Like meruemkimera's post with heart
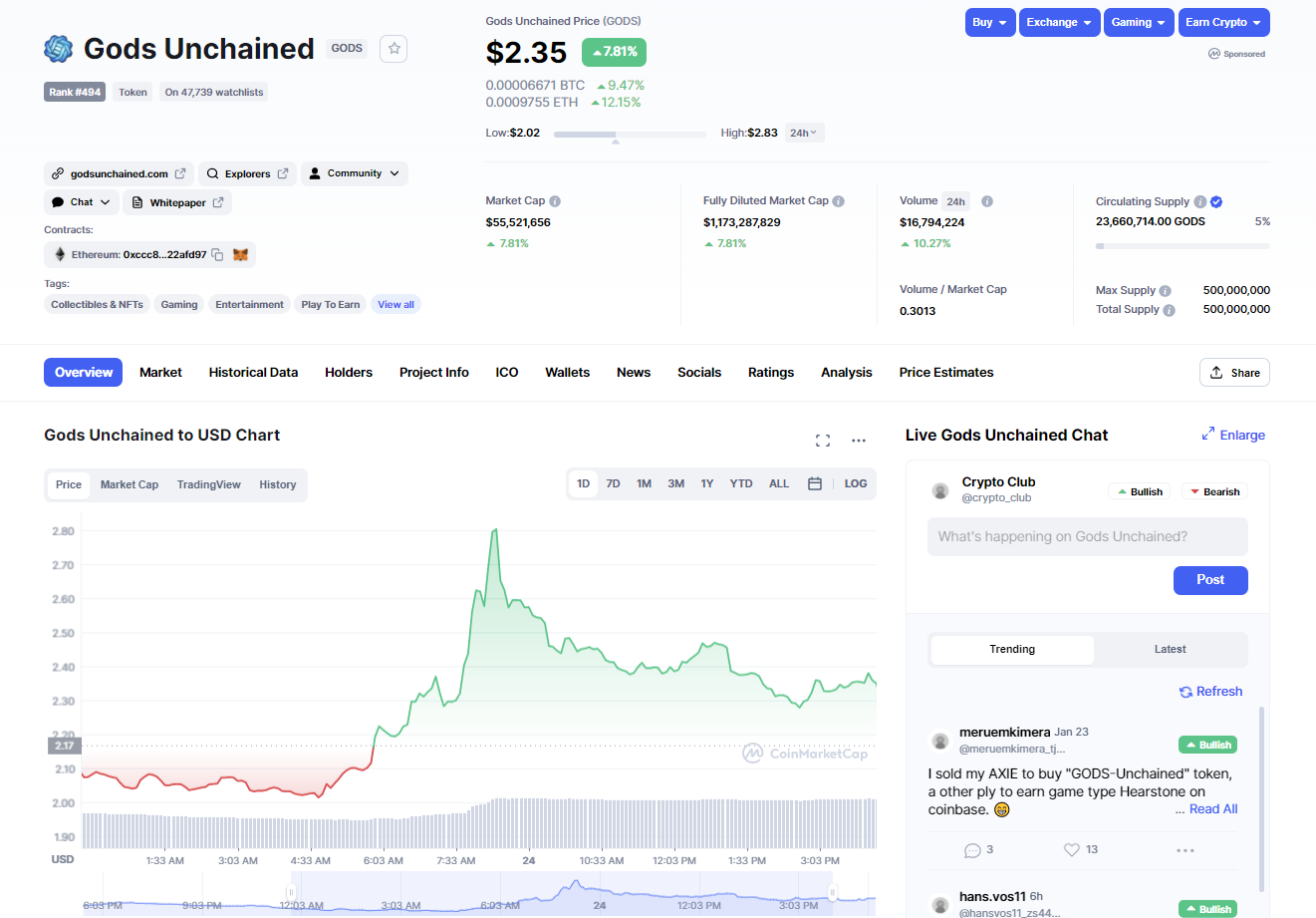This screenshot has width=1316, height=918. click(x=1072, y=850)
